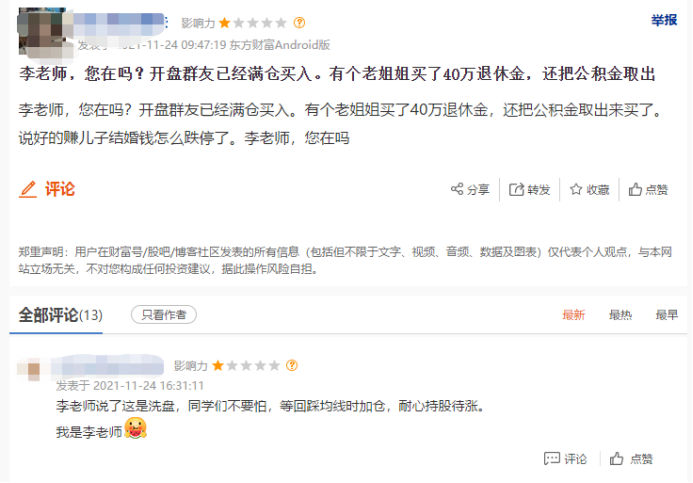Open the post author's avatar
This screenshot has width=693, height=483.
43,33
